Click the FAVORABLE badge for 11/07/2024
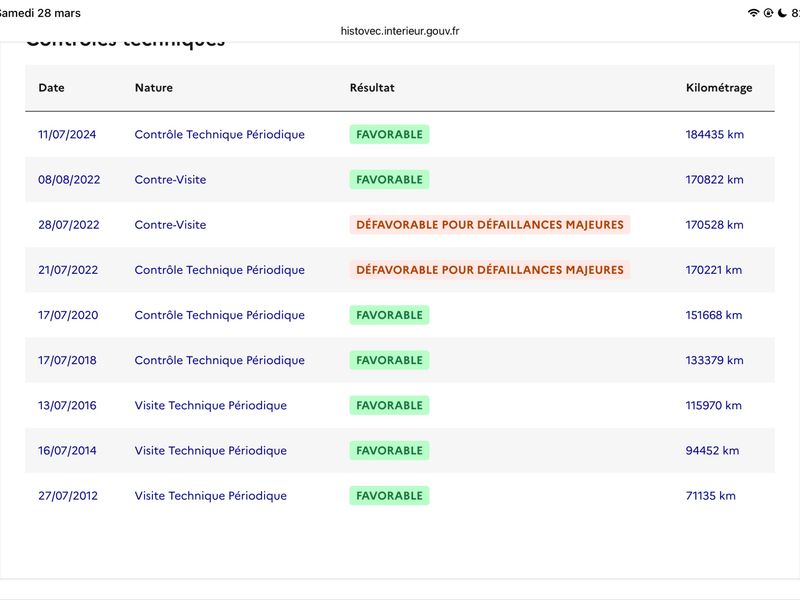The width and height of the screenshot is (800, 600). click(x=389, y=134)
